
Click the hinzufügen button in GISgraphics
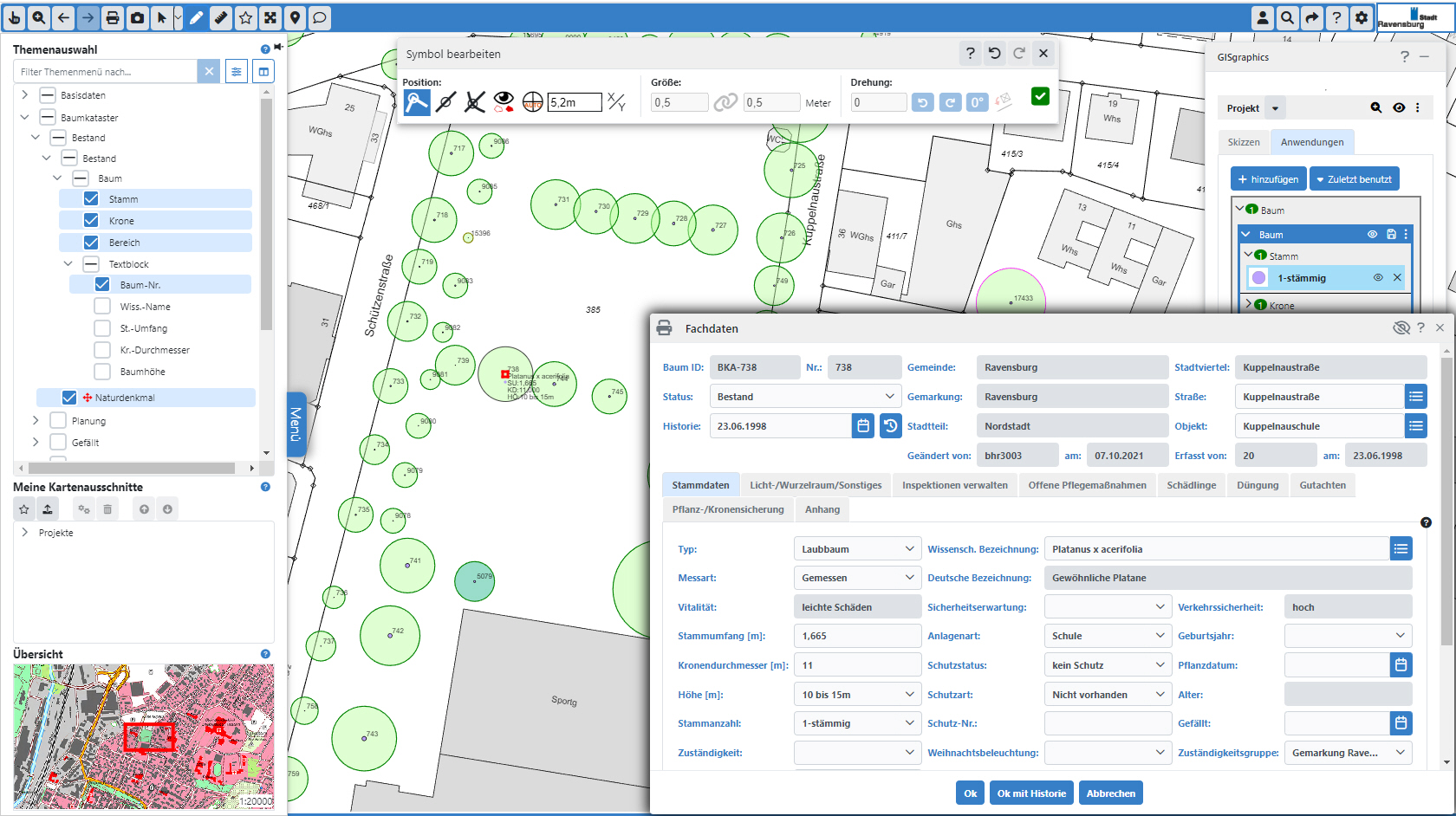pos(1268,178)
